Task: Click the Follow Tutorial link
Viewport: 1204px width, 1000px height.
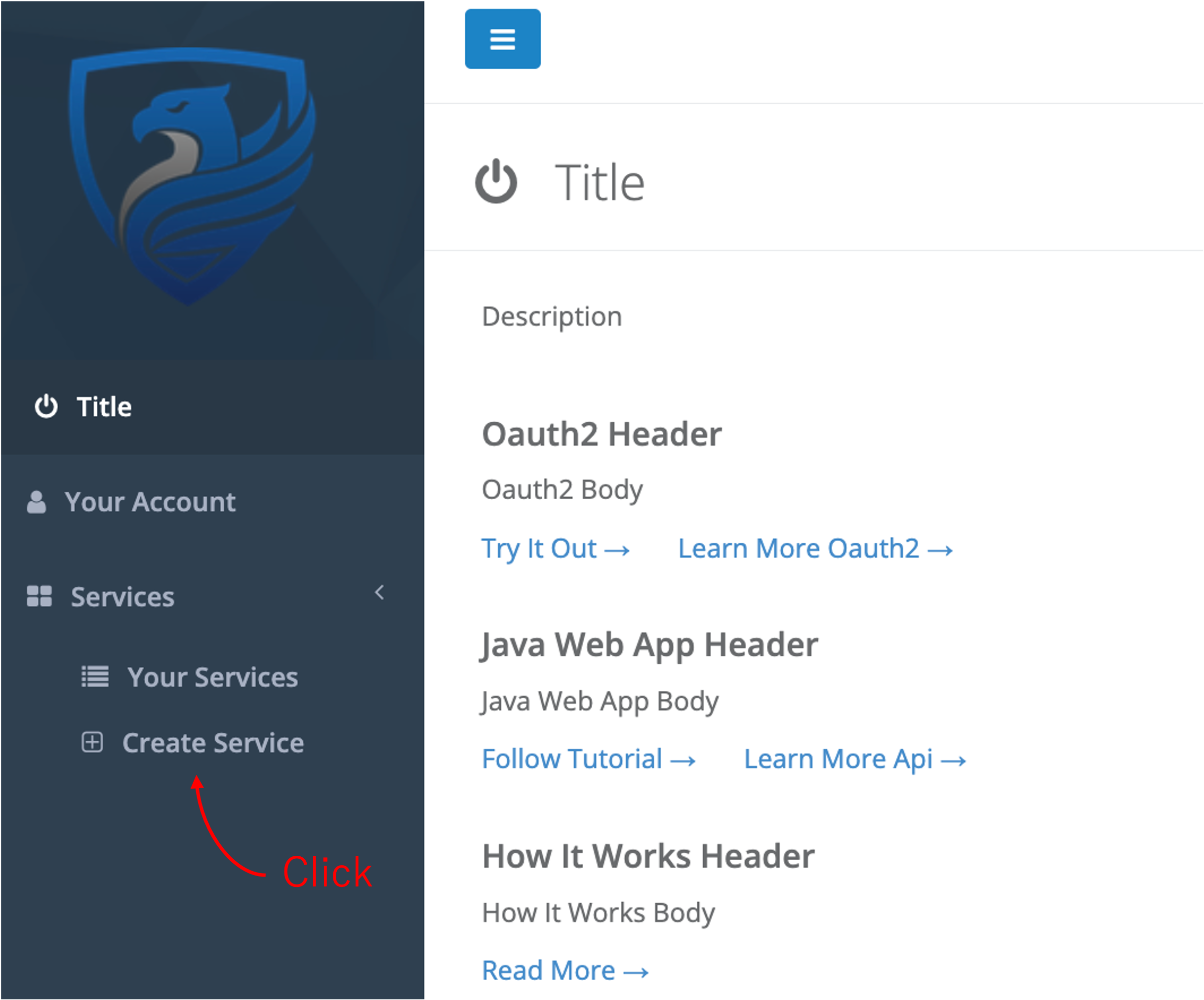Action: tap(588, 759)
